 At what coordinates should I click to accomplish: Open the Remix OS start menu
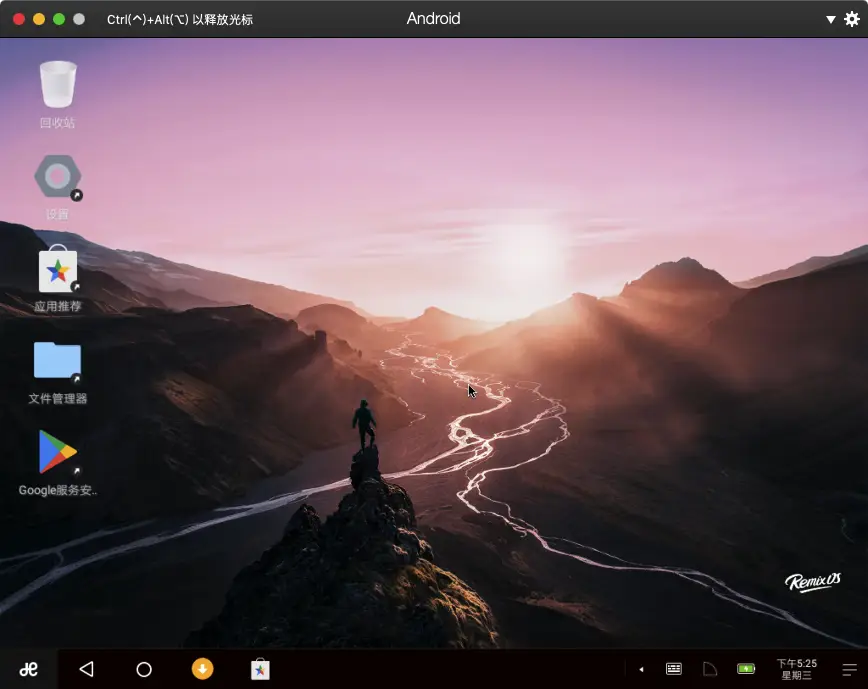coord(29,669)
